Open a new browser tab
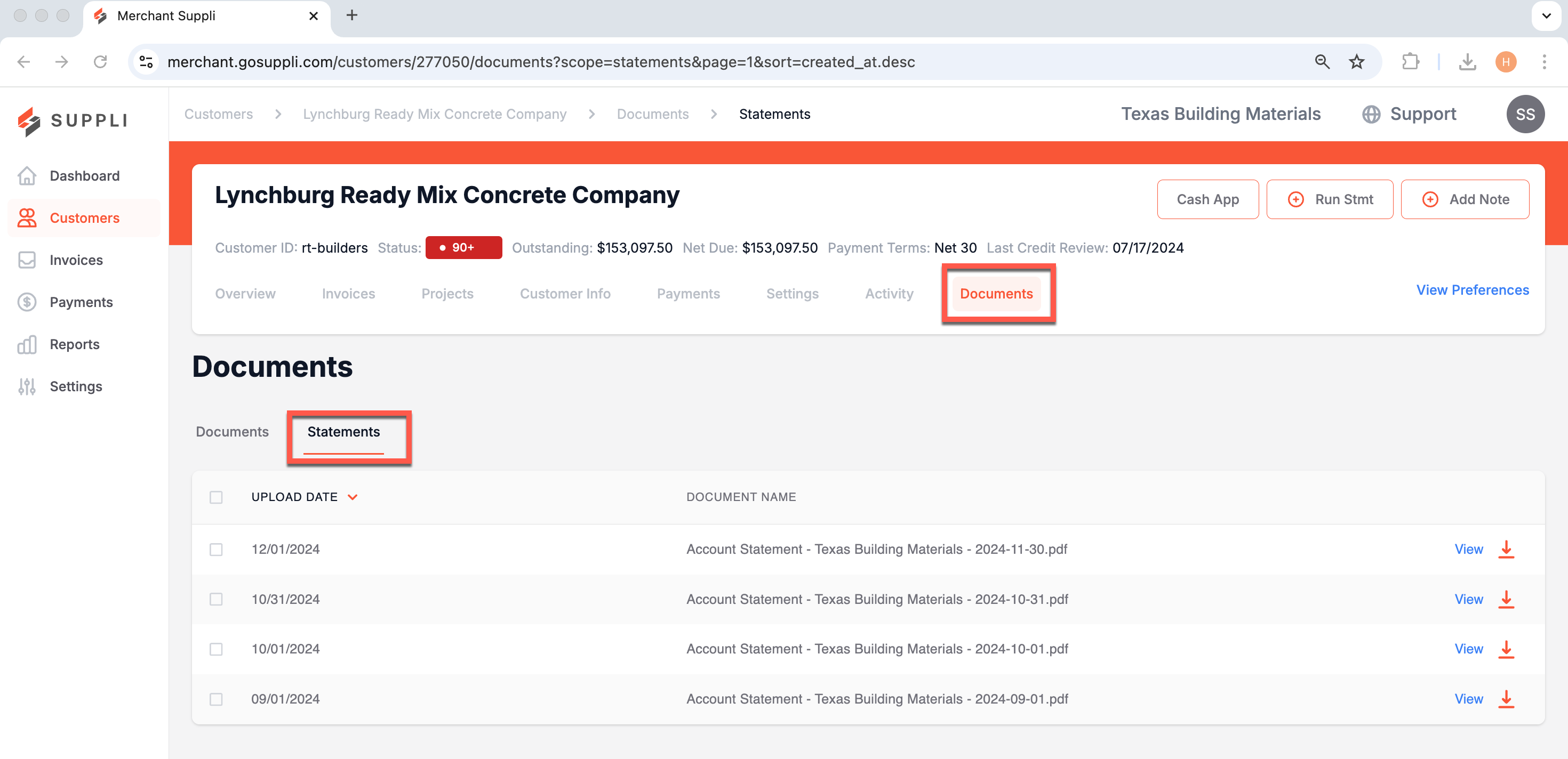 (352, 15)
